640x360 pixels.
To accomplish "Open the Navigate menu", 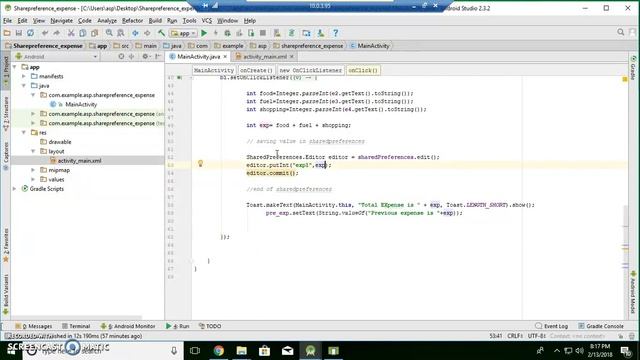I will [62, 20].
